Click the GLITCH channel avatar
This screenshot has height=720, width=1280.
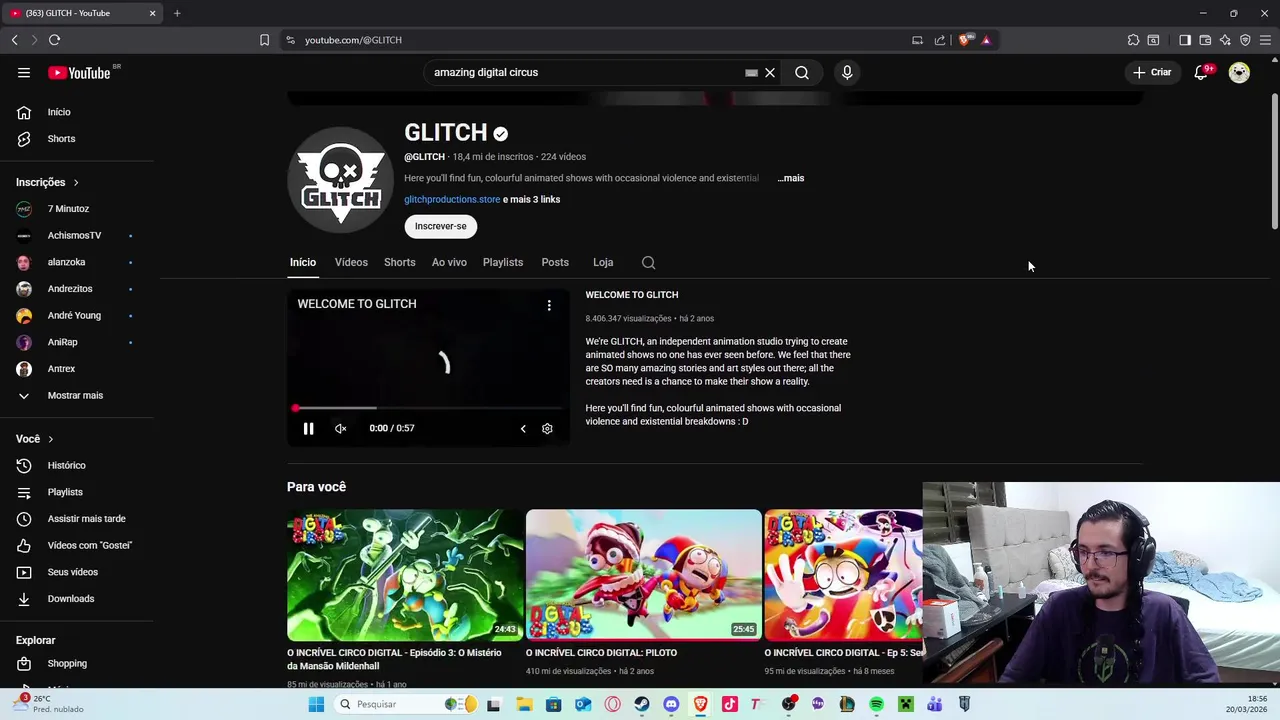click(x=340, y=180)
